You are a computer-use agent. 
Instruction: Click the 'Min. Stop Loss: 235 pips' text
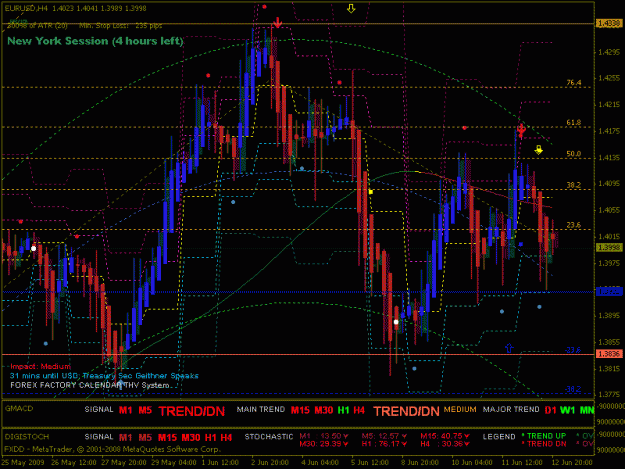[x=121, y=26]
